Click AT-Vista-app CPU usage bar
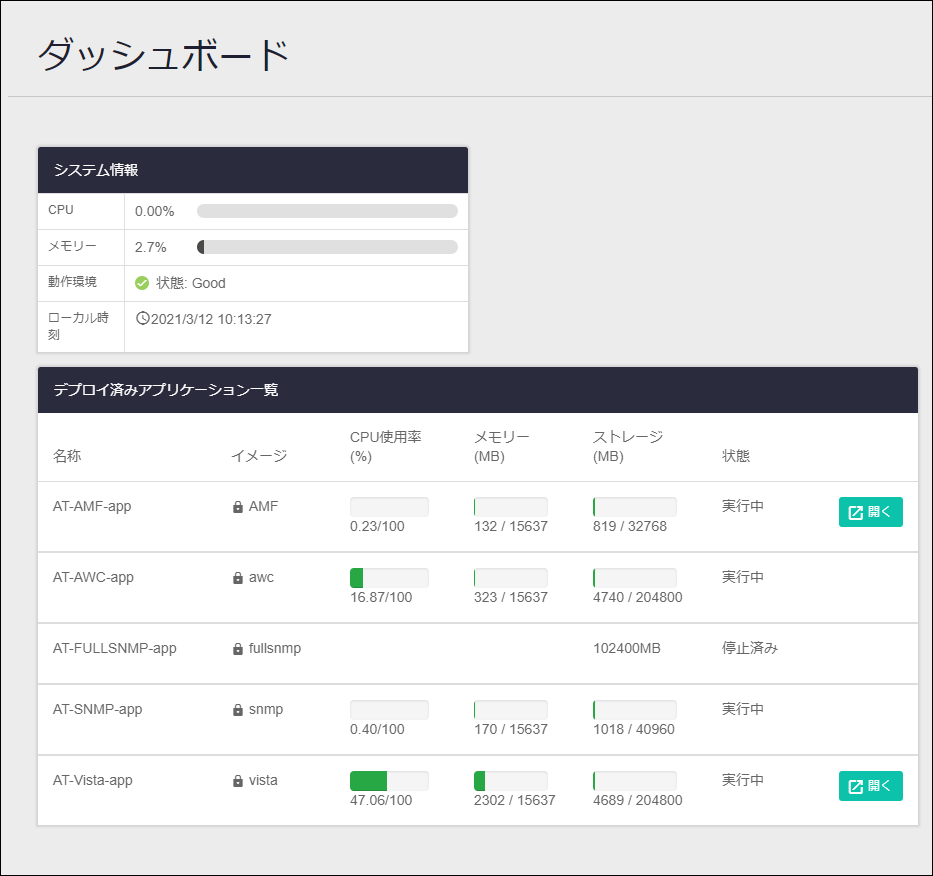This screenshot has height=876, width=933. point(389,781)
